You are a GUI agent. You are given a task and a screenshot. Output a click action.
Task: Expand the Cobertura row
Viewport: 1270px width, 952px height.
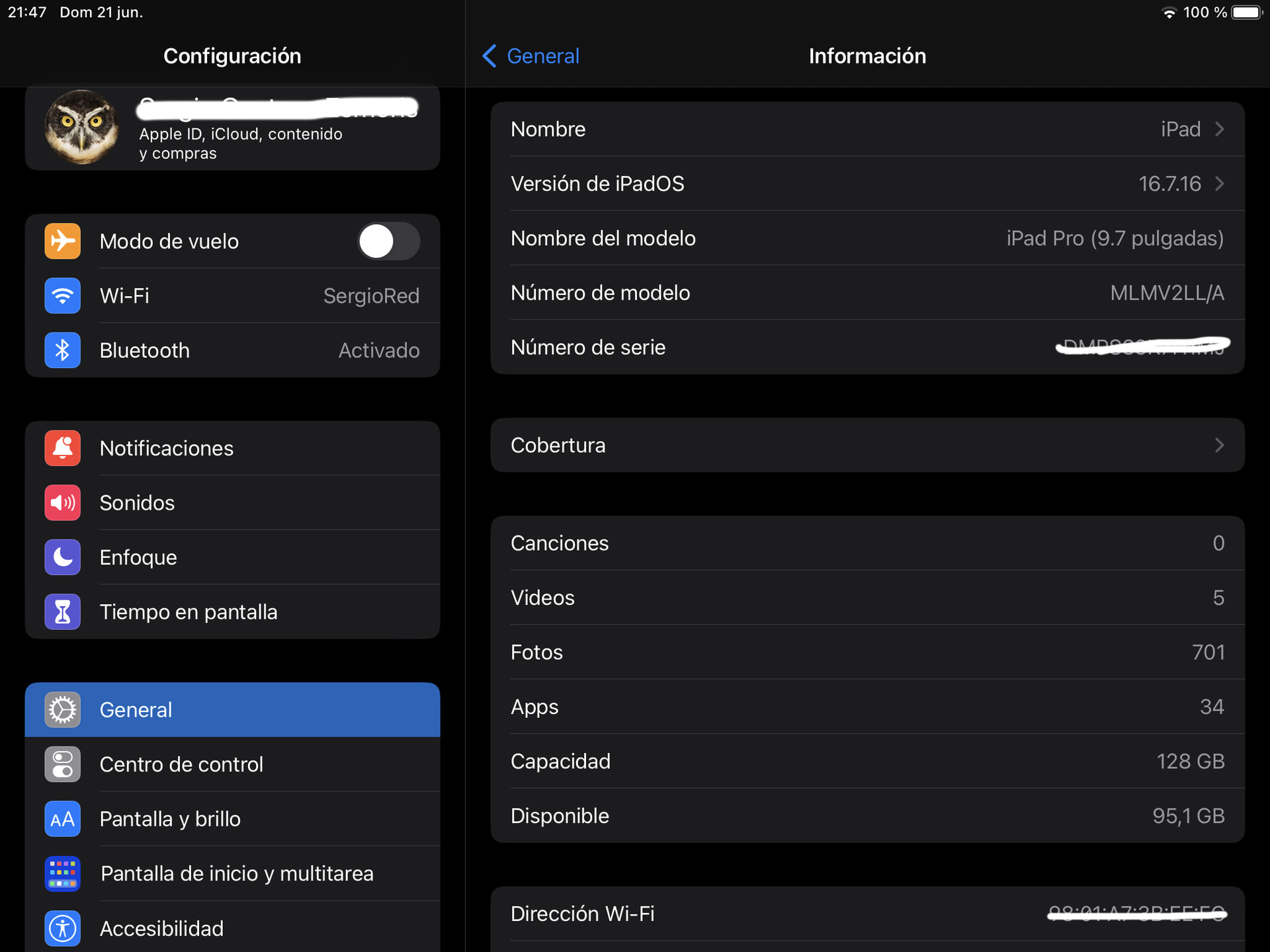pyautogui.click(x=867, y=446)
